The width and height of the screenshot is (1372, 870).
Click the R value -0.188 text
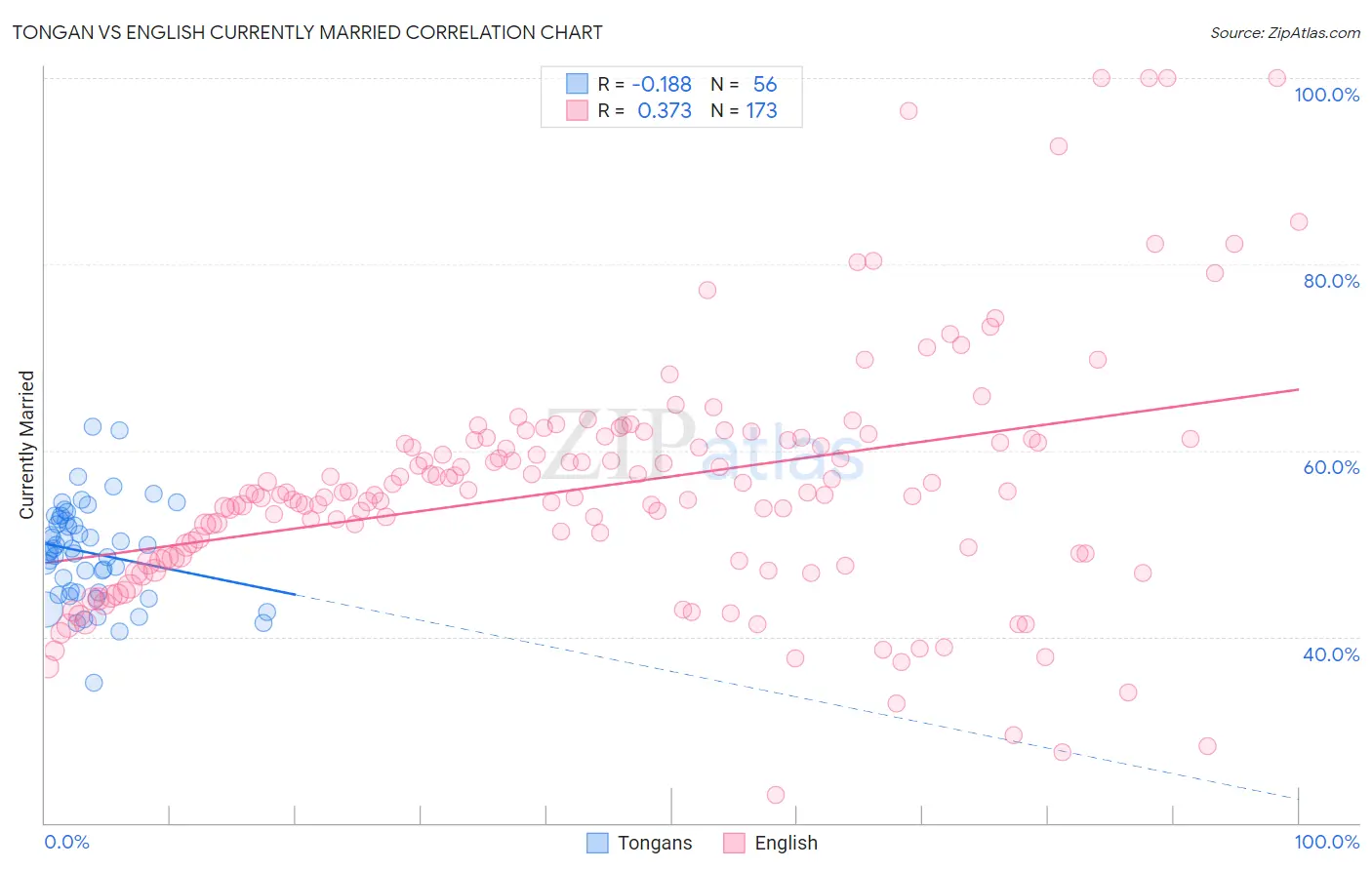click(662, 84)
